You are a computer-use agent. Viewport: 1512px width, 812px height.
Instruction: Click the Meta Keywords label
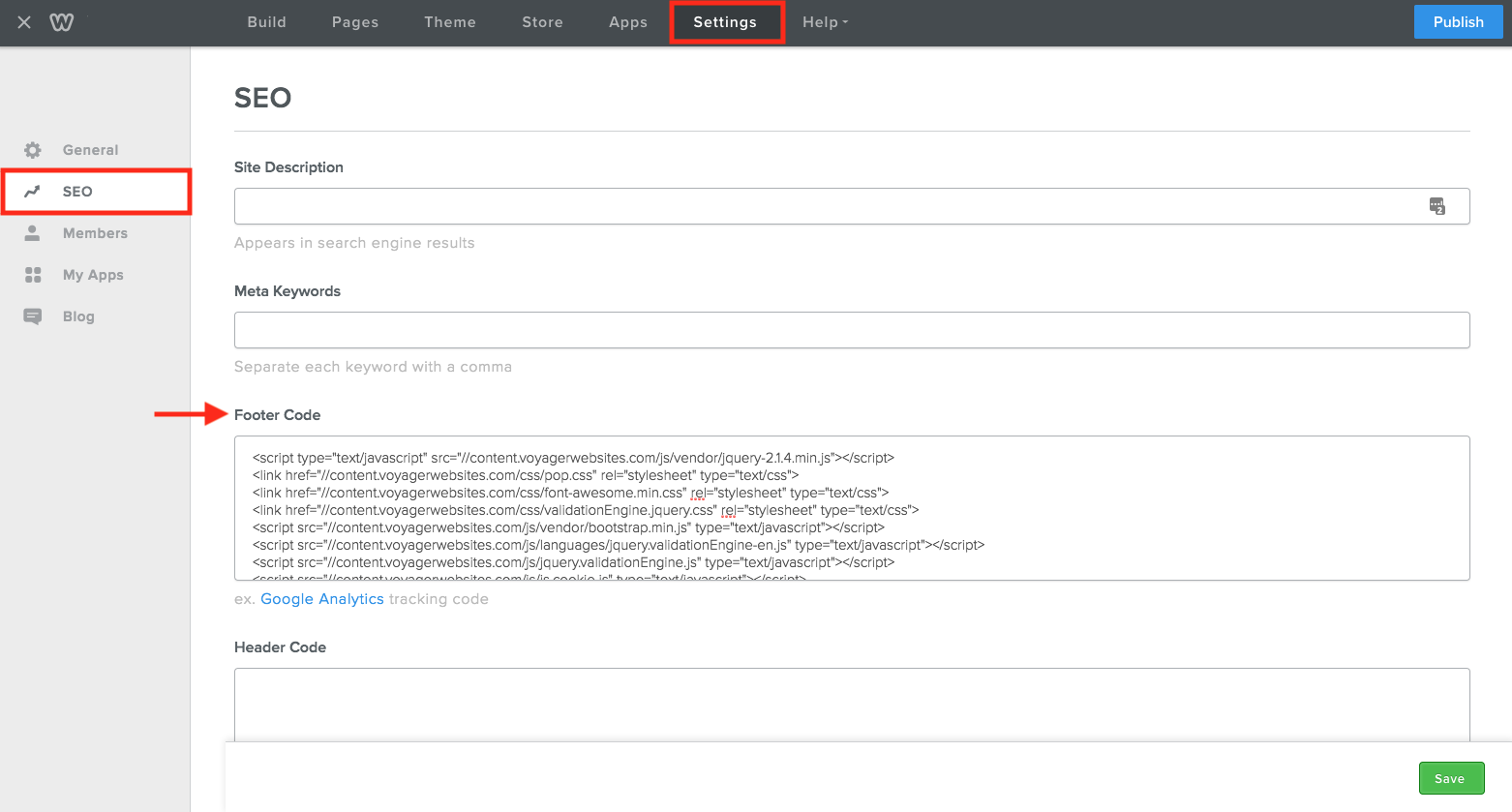[x=287, y=291]
